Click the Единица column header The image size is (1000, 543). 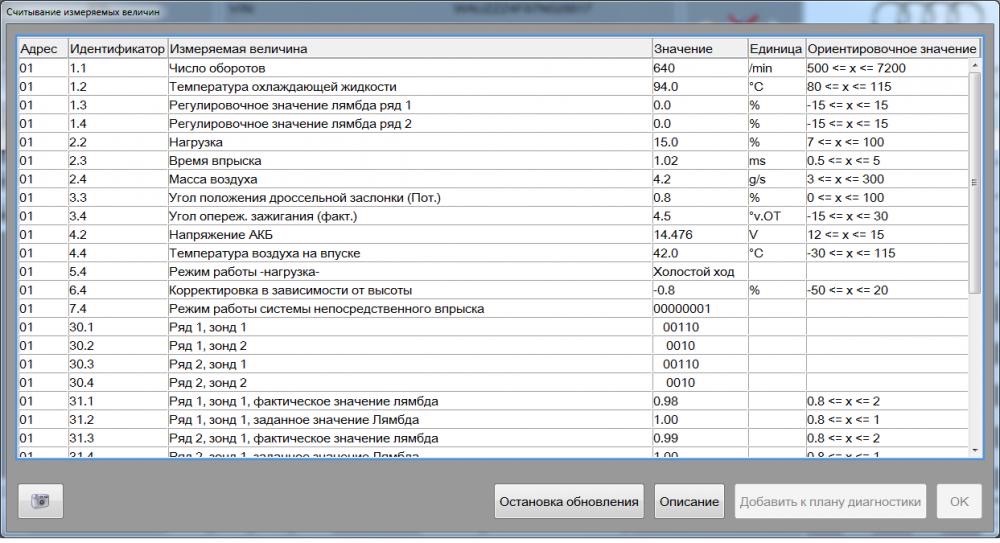pos(776,48)
